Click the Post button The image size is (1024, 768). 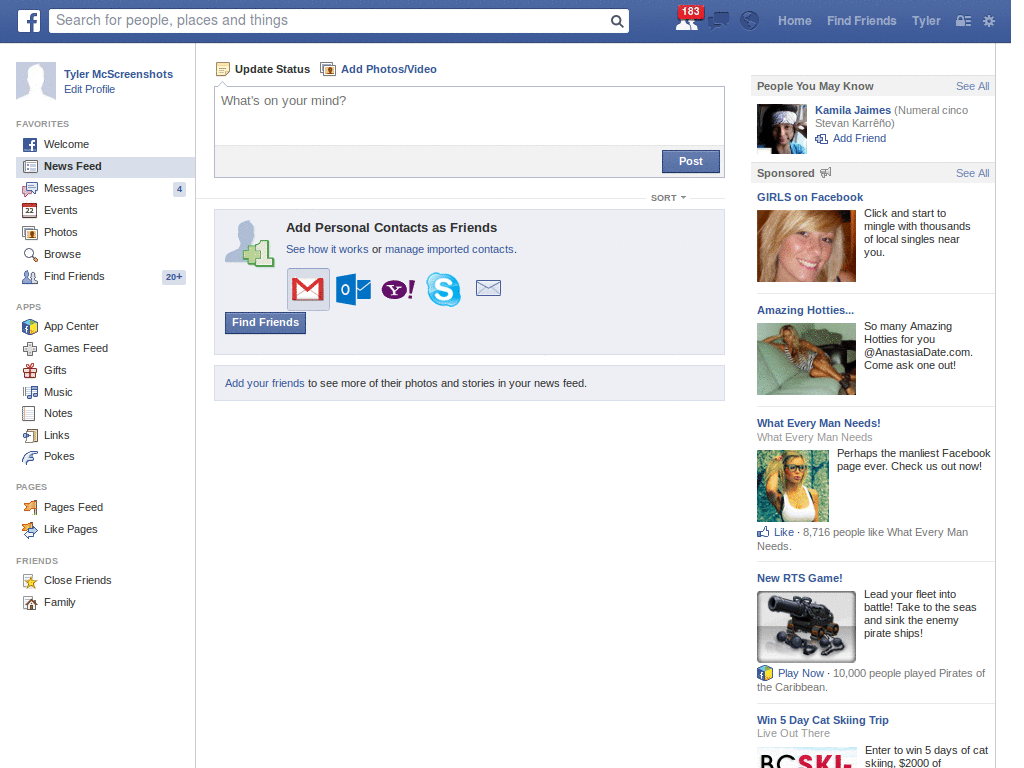(x=690, y=161)
